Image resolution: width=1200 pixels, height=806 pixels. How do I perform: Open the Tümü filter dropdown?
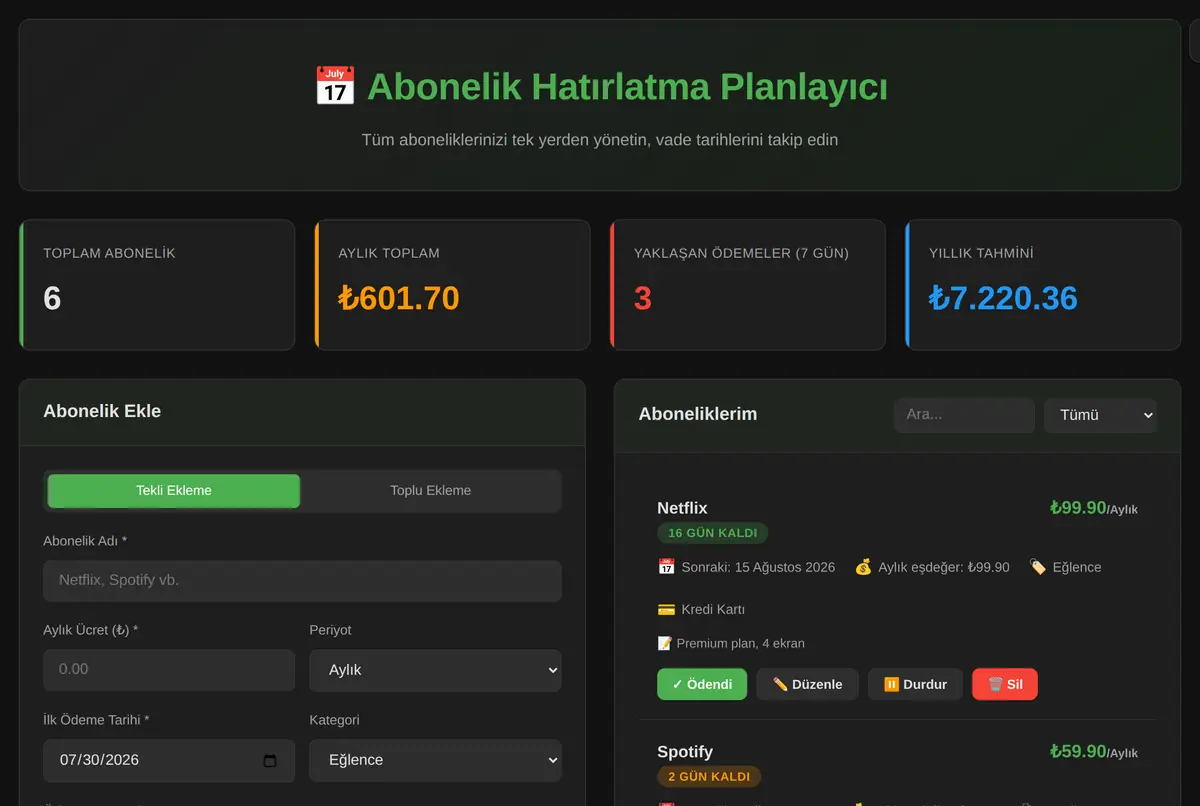(1100, 415)
